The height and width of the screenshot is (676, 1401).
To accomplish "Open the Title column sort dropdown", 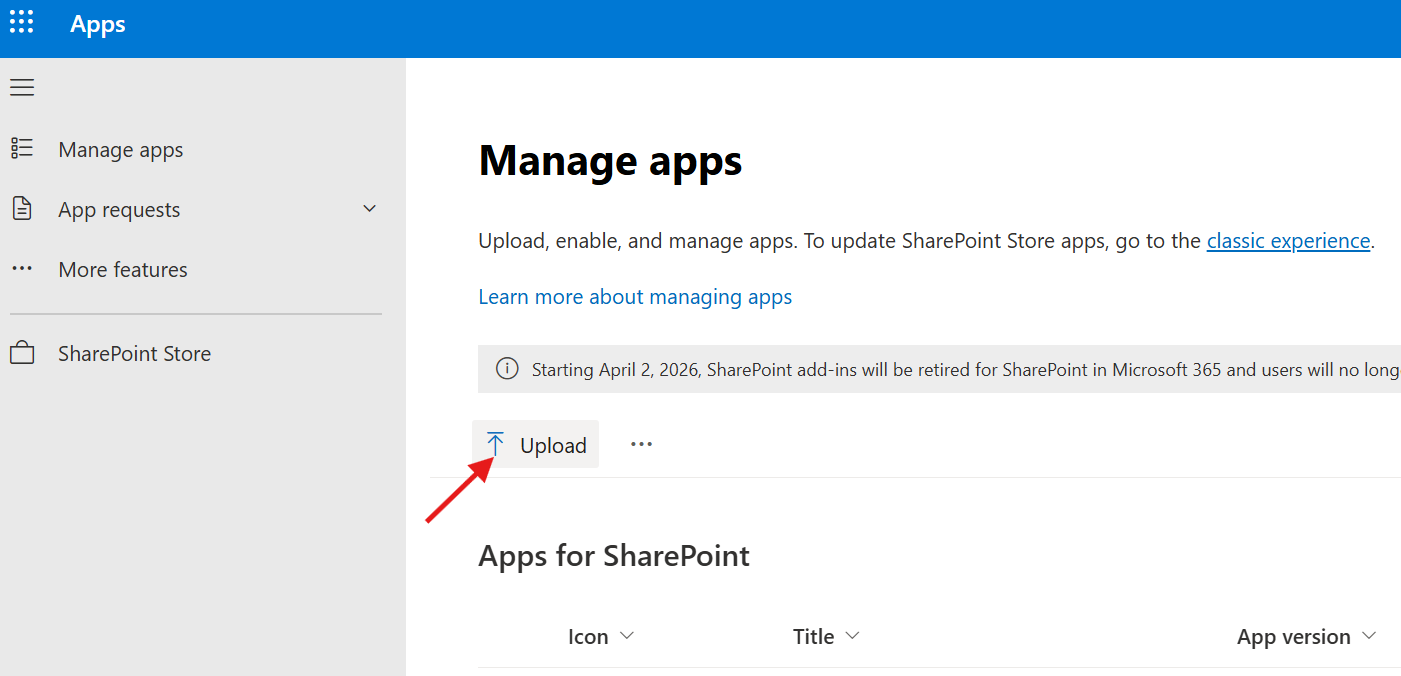I will point(852,636).
